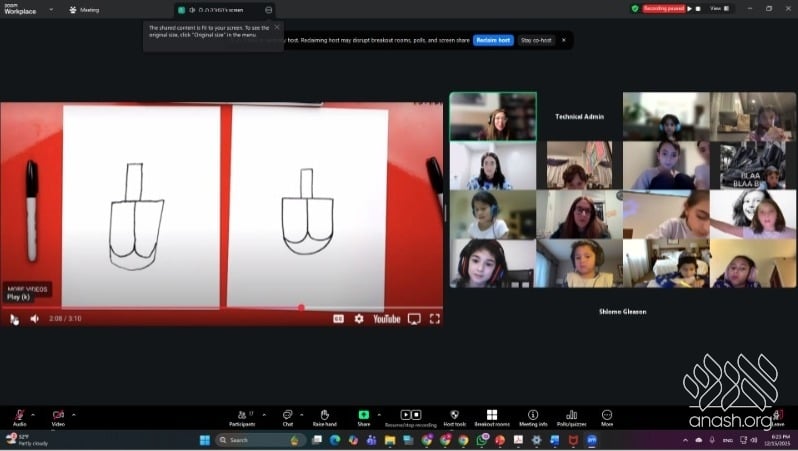Open the Participants panel
This screenshot has width=798, height=451.
coord(241,414)
